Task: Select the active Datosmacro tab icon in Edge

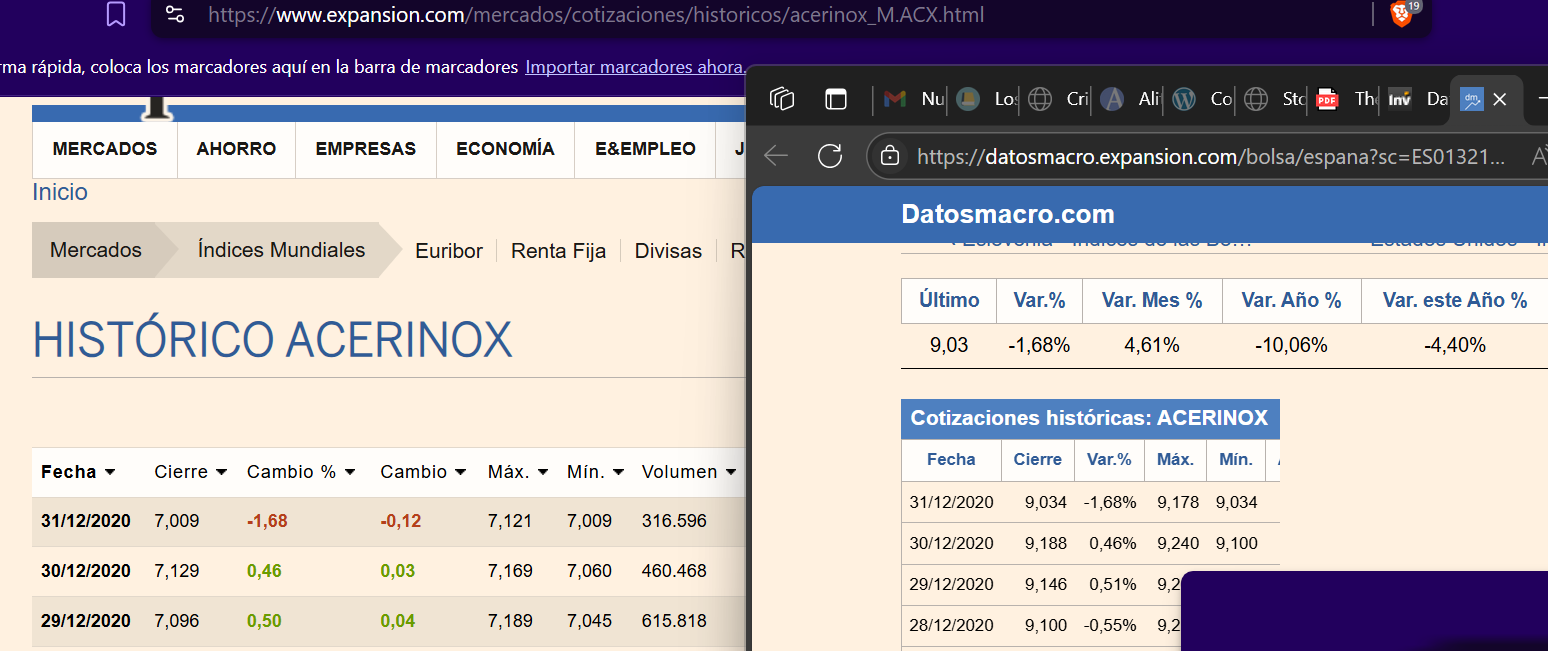Action: click(x=1471, y=99)
